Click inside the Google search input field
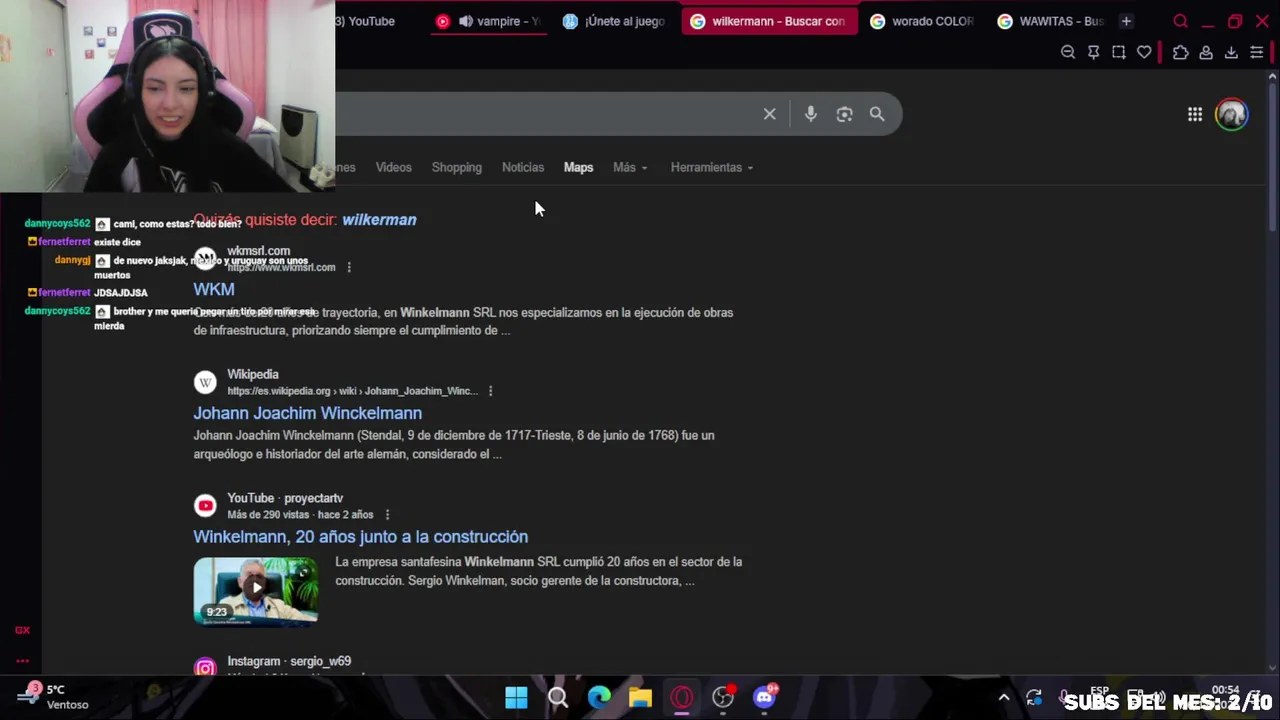 pyautogui.click(x=545, y=114)
